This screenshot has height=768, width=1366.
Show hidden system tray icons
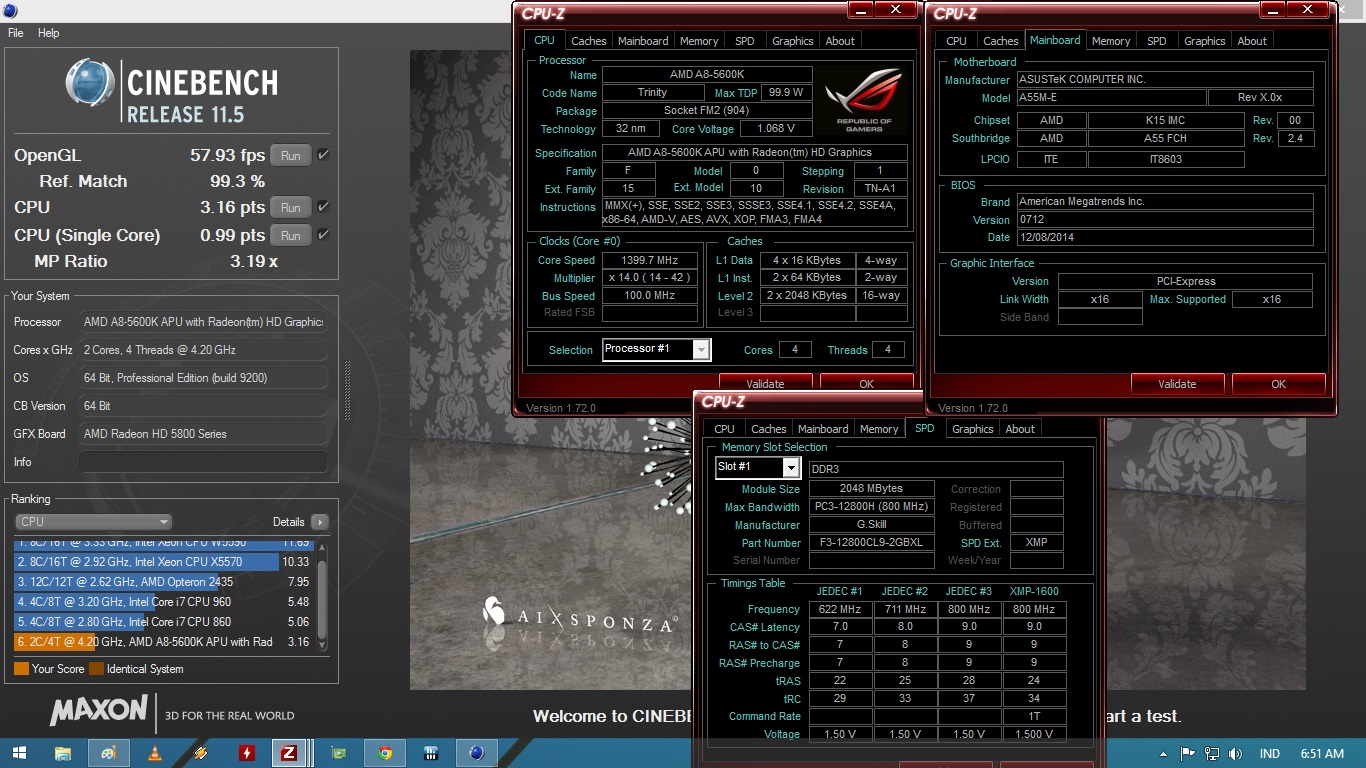(1165, 754)
